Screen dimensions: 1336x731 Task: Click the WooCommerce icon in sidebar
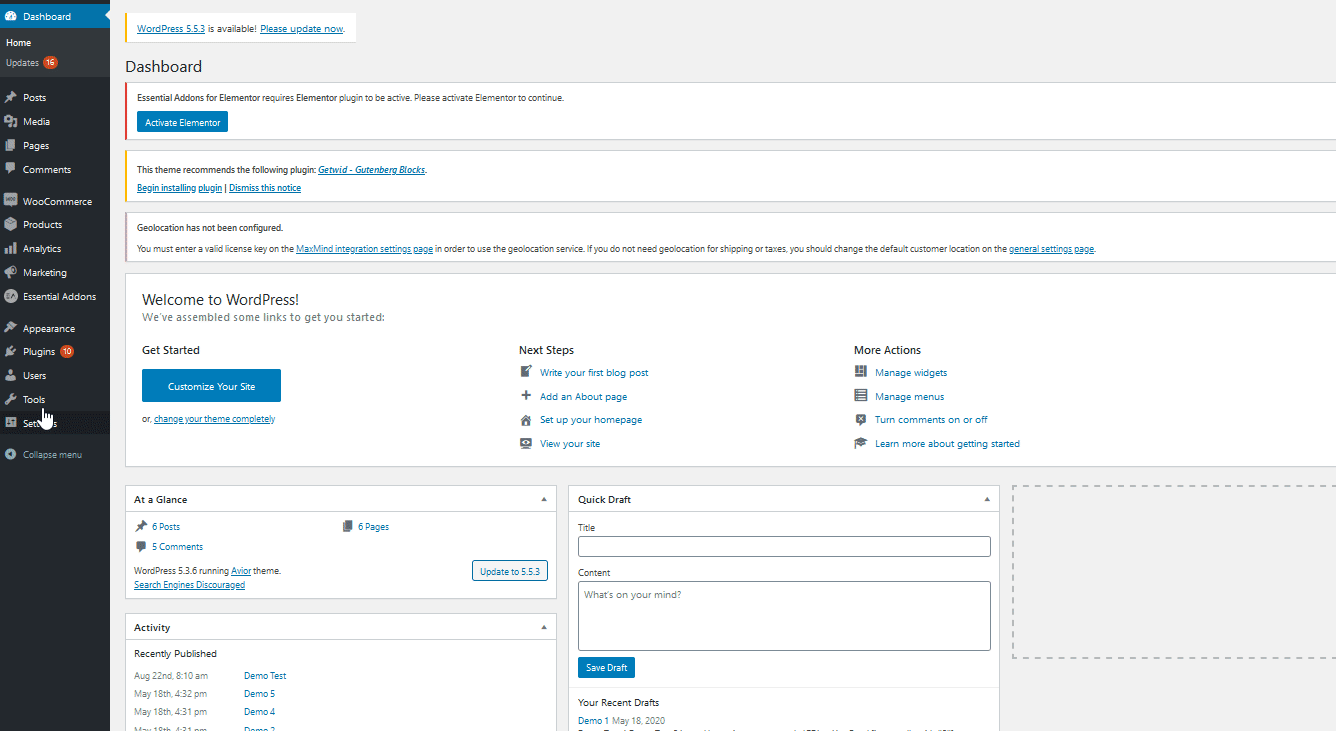(10, 201)
